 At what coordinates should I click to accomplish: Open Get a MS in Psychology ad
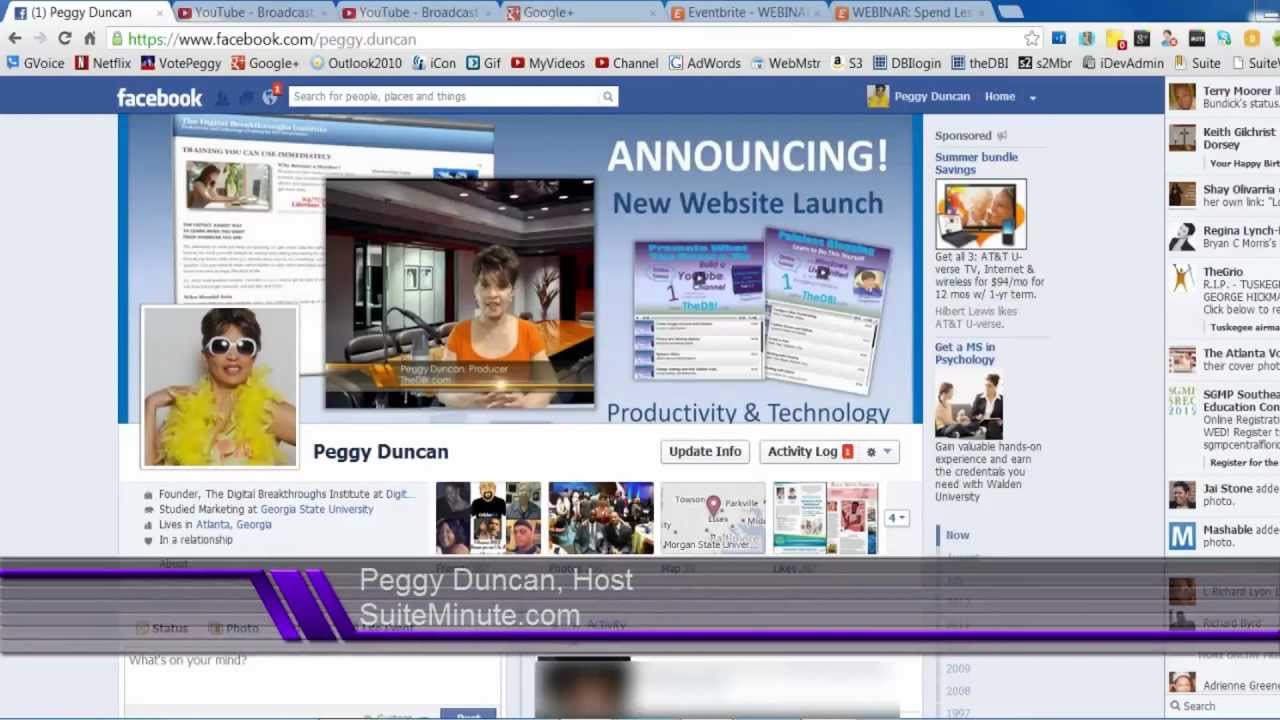(965, 353)
